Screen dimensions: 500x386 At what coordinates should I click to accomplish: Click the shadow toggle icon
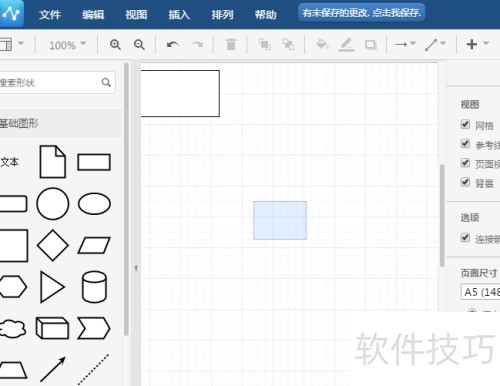coord(370,44)
